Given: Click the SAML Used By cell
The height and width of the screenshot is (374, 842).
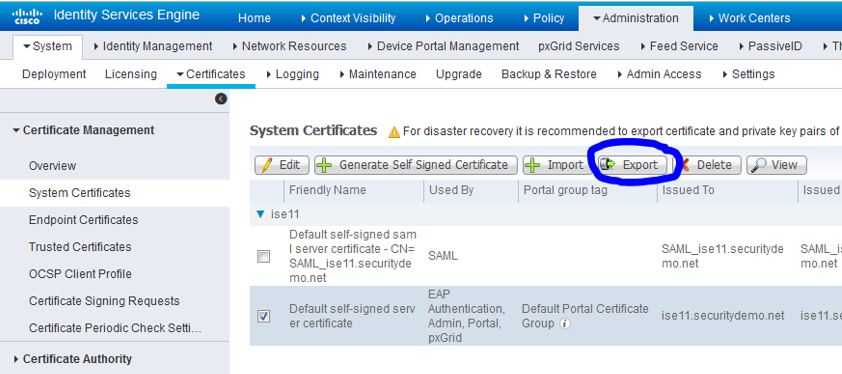Looking at the screenshot, I should 443,256.
